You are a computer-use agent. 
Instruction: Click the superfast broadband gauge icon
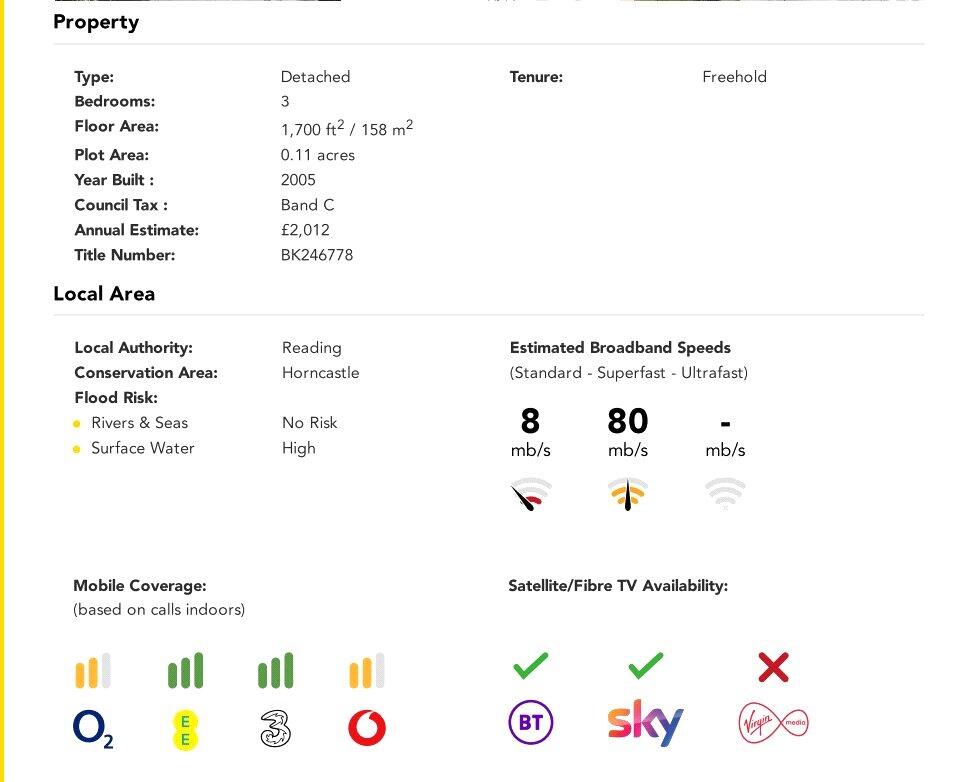point(627,494)
